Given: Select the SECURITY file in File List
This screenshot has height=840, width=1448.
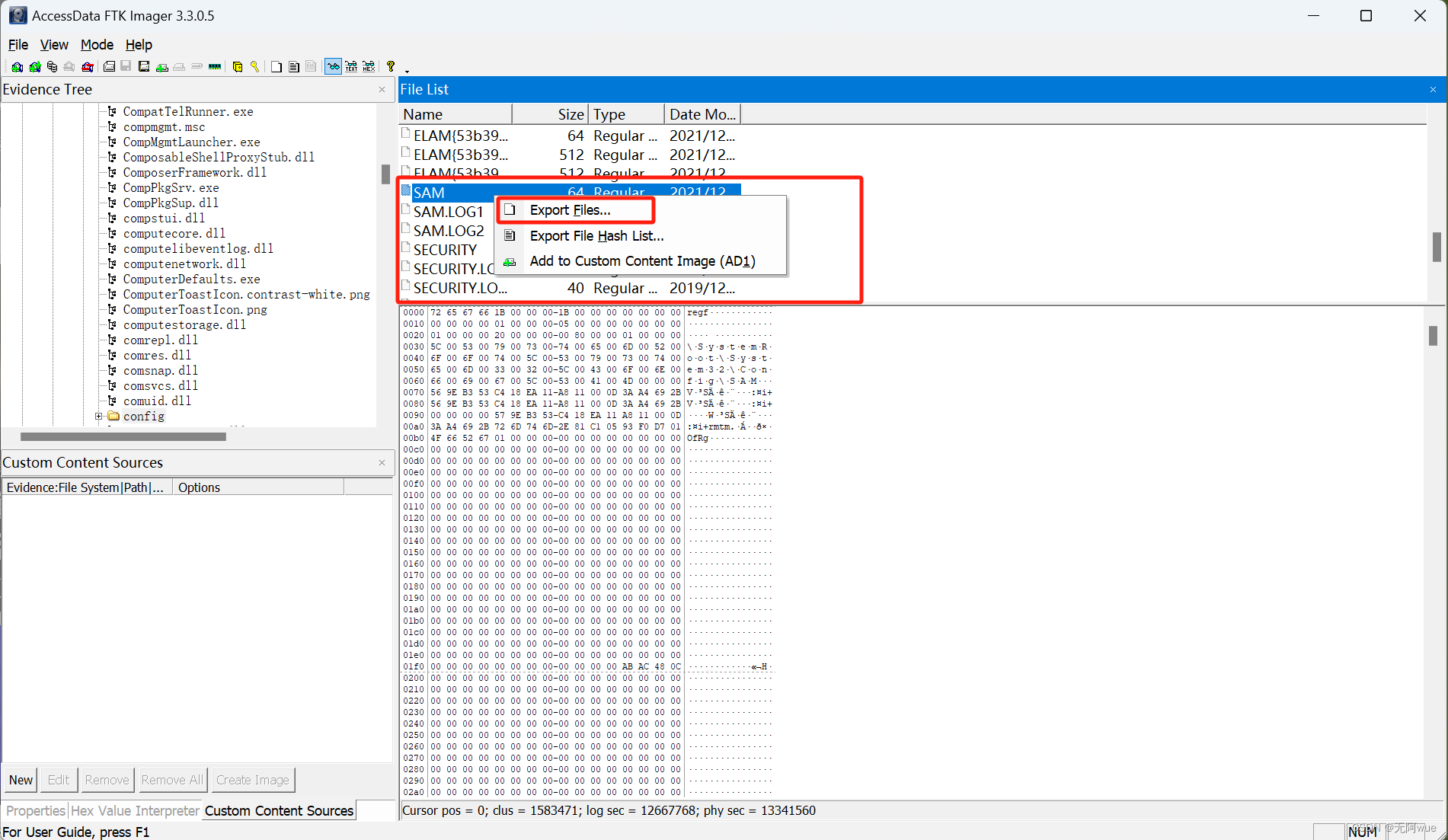Looking at the screenshot, I should coord(445,250).
